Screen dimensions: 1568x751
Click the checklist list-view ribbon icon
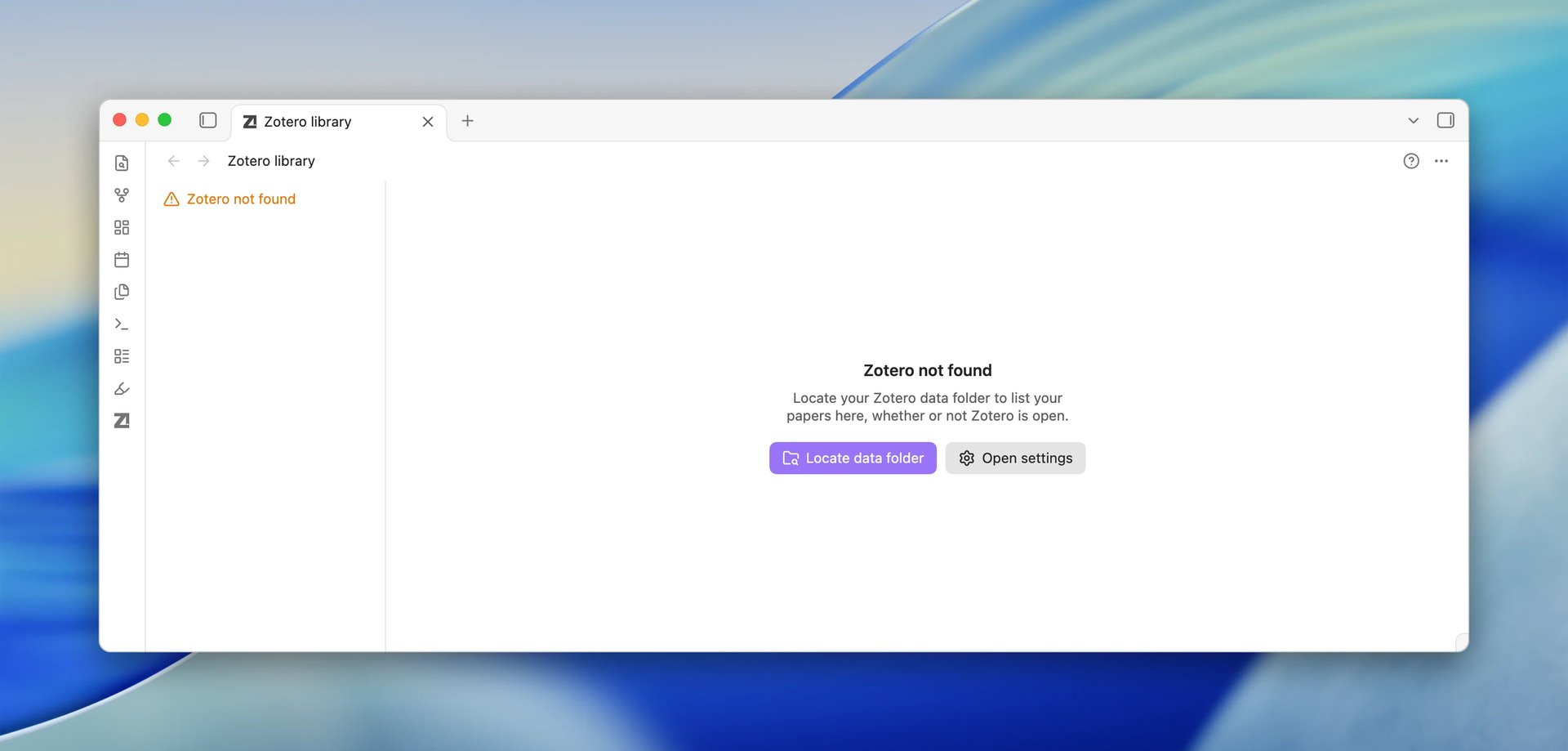click(x=122, y=356)
